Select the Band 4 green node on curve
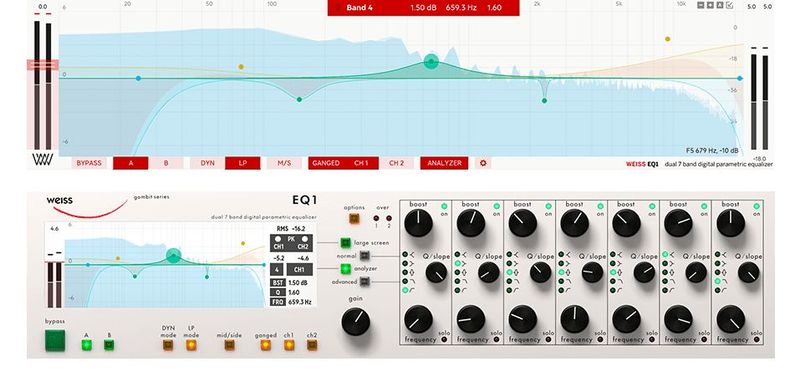 pos(431,62)
